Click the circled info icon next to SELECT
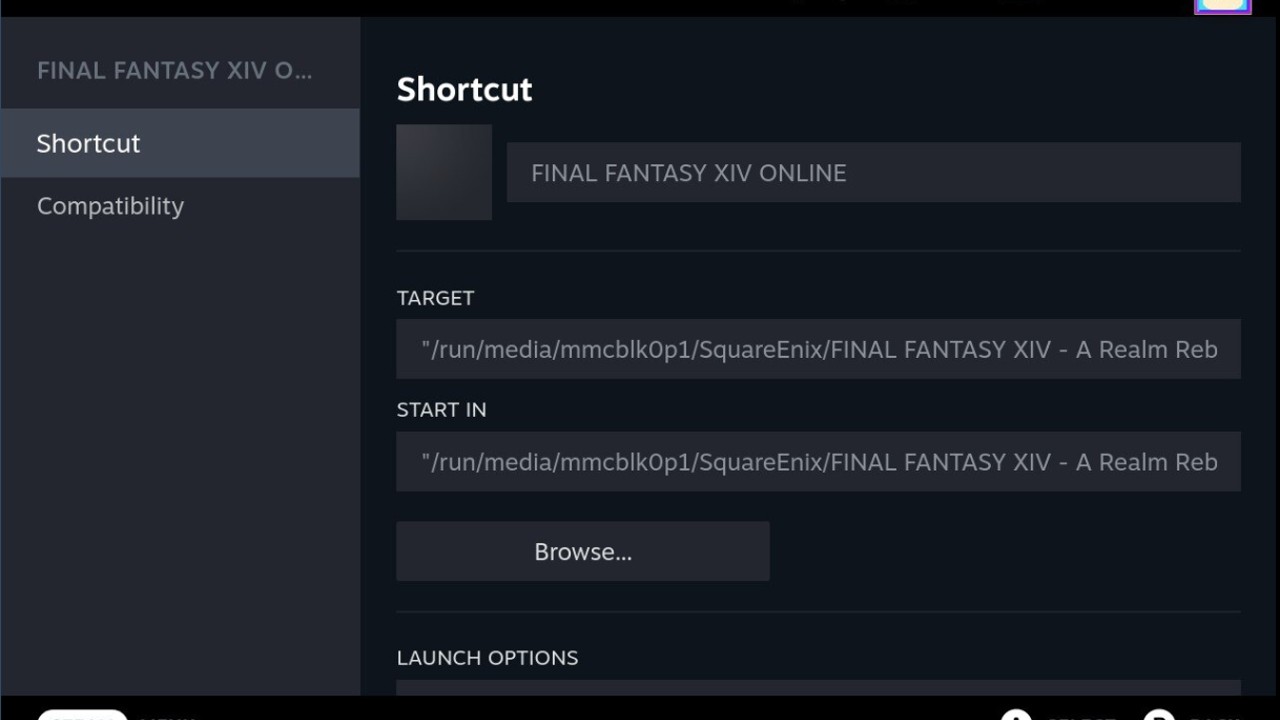Viewport: 1280px width, 720px height. [1016, 718]
